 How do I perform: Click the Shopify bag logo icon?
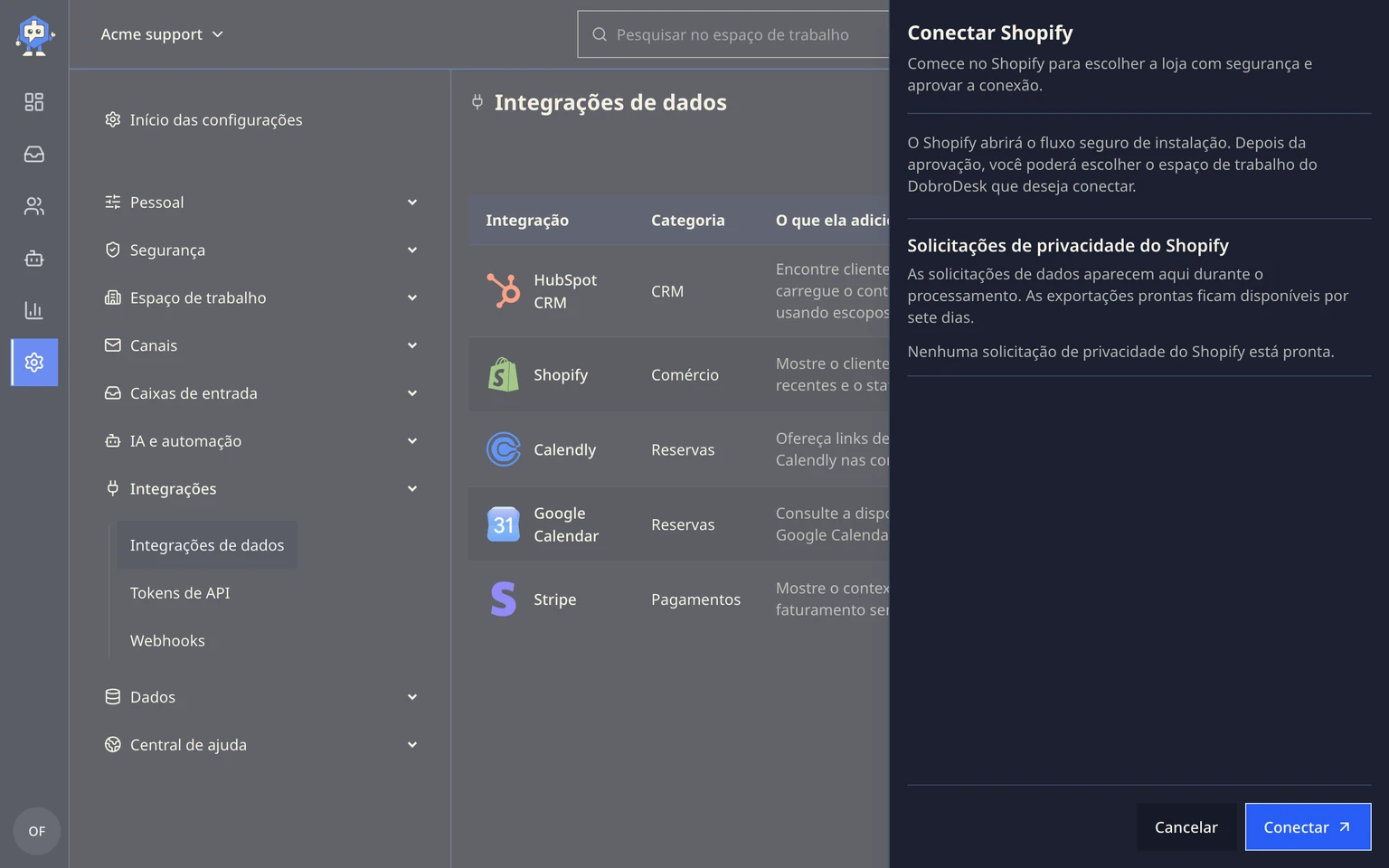tap(504, 374)
